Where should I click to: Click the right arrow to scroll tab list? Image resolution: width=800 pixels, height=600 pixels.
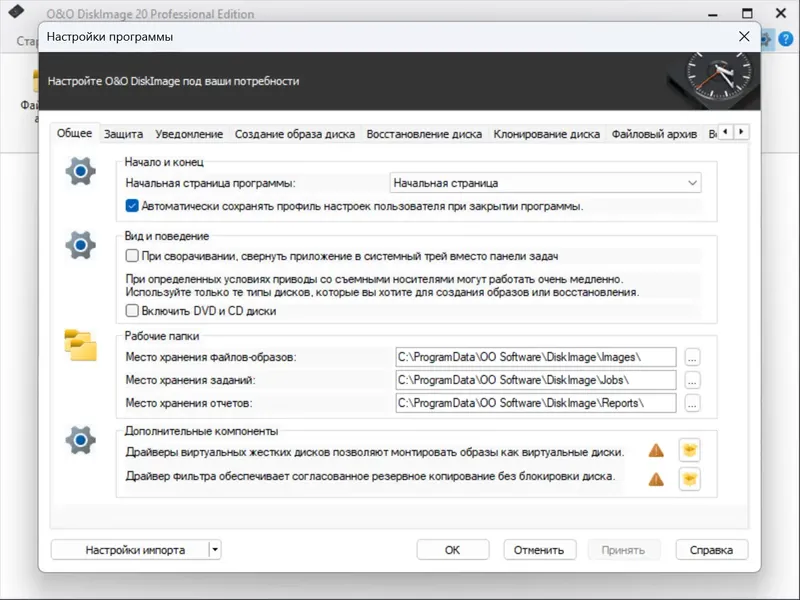point(740,131)
